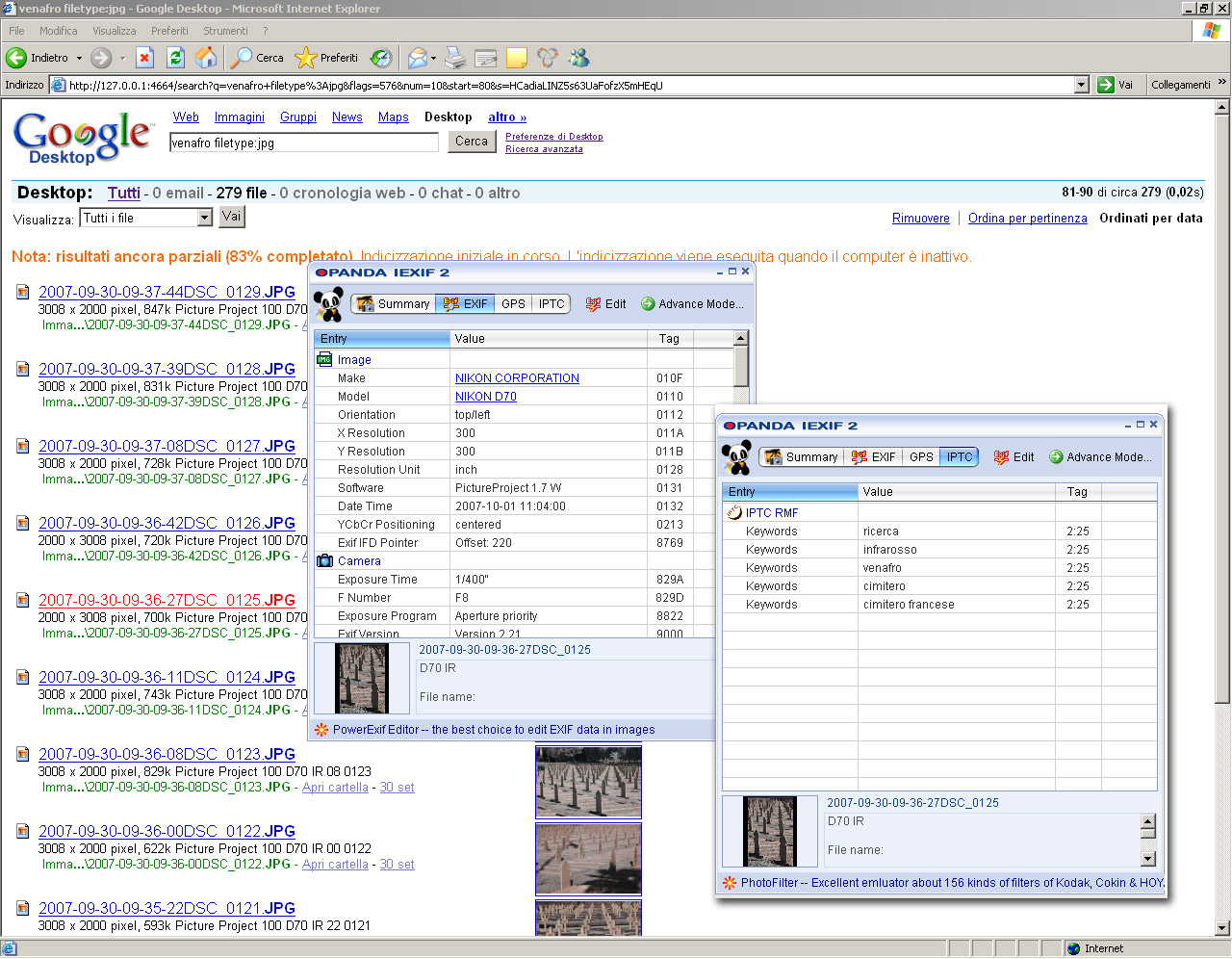1232x959 pixels.
Task: Open Apri cartella link for DSC_0122
Action: 335,865
